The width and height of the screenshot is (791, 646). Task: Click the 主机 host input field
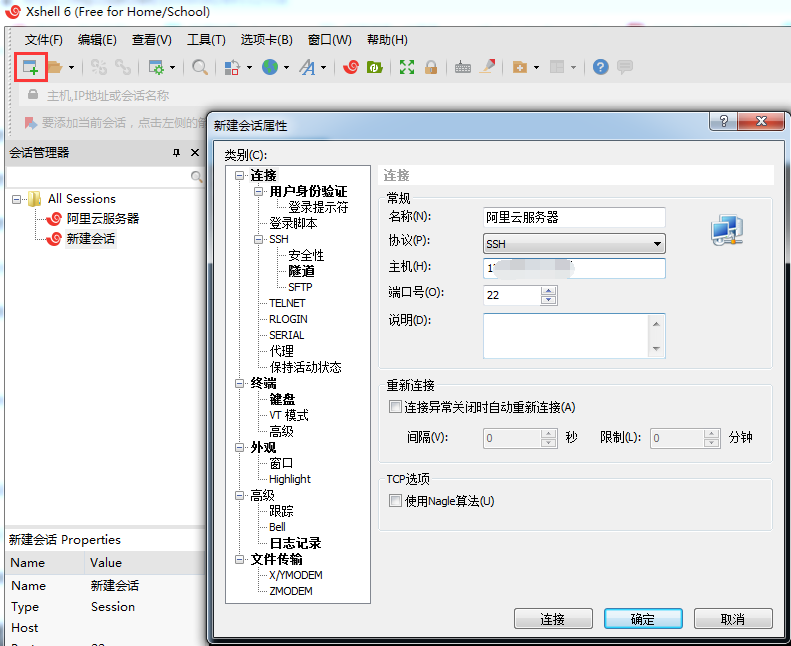coord(574,268)
